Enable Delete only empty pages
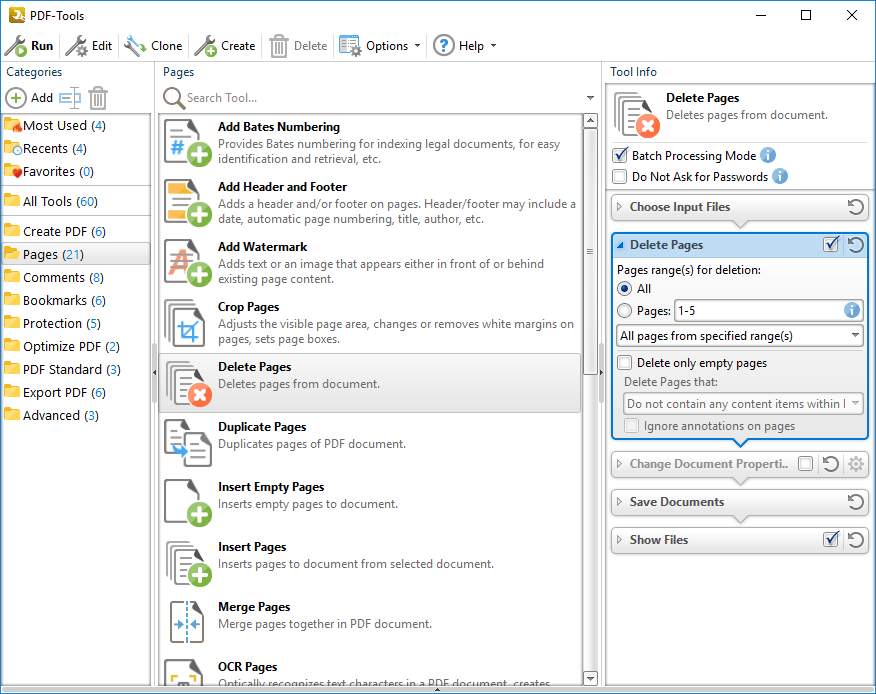Image resolution: width=876 pixels, height=694 pixels. coord(625,363)
